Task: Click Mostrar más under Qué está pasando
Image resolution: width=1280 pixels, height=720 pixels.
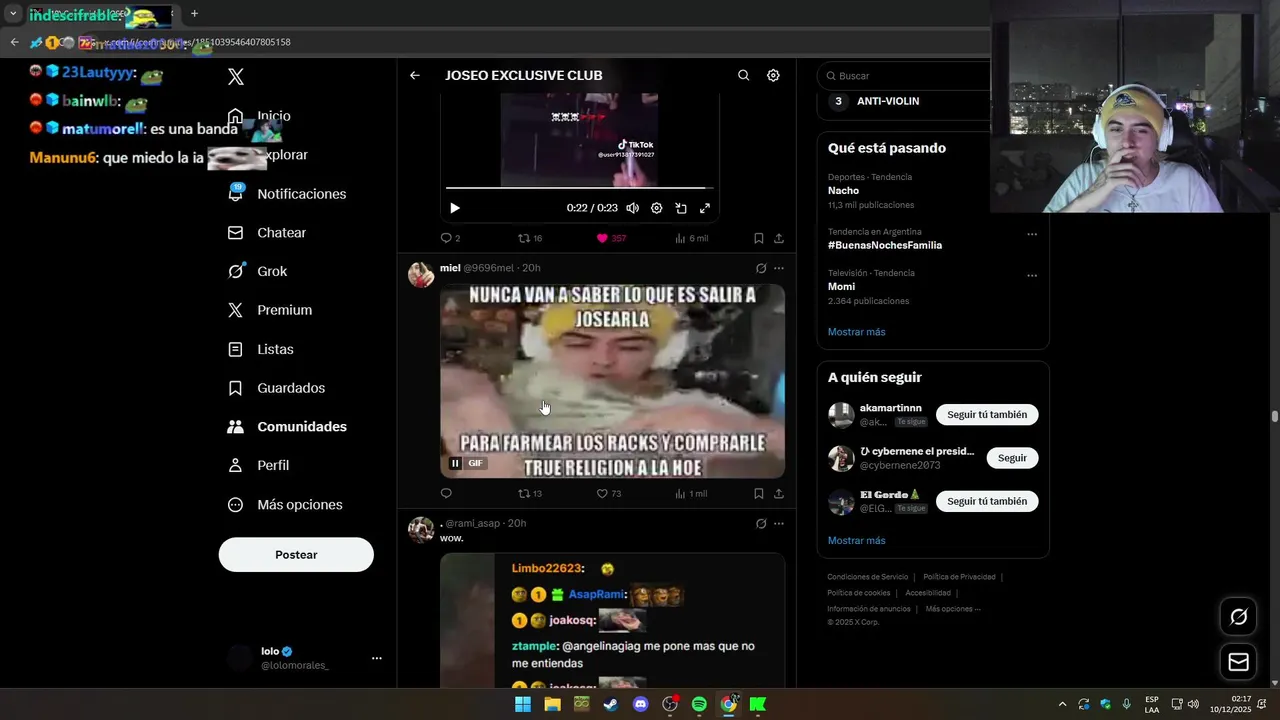Action: click(856, 332)
